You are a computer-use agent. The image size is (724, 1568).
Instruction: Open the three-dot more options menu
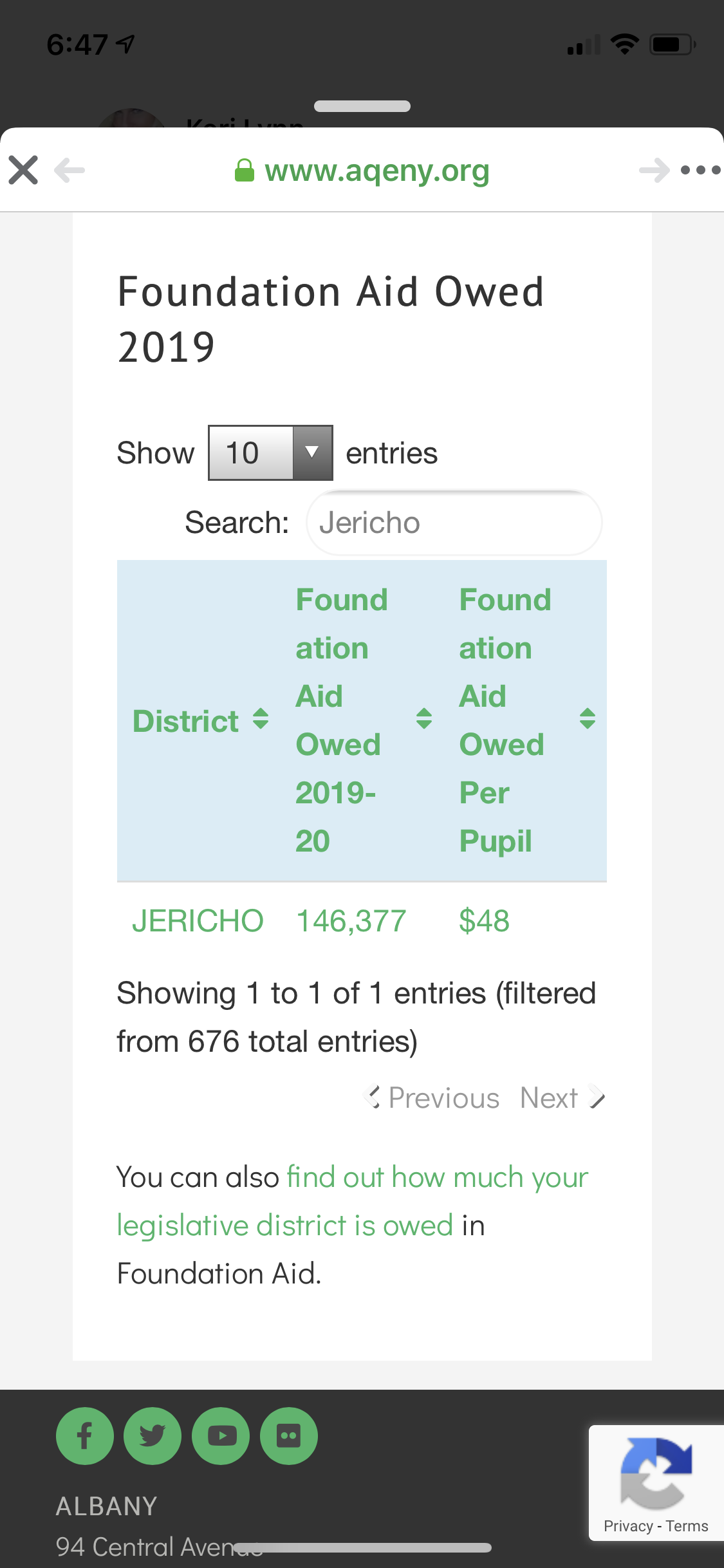[x=700, y=171]
